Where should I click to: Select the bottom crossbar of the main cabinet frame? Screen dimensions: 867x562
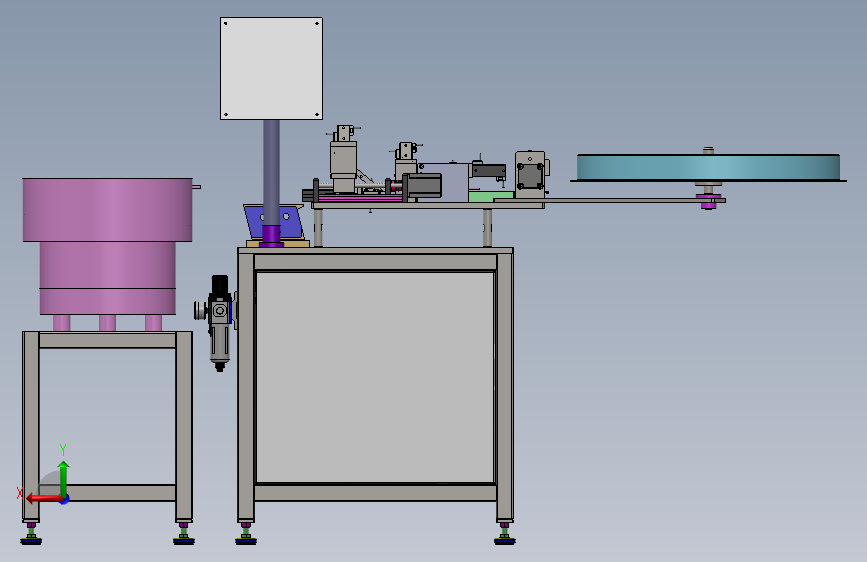pyautogui.click(x=375, y=493)
